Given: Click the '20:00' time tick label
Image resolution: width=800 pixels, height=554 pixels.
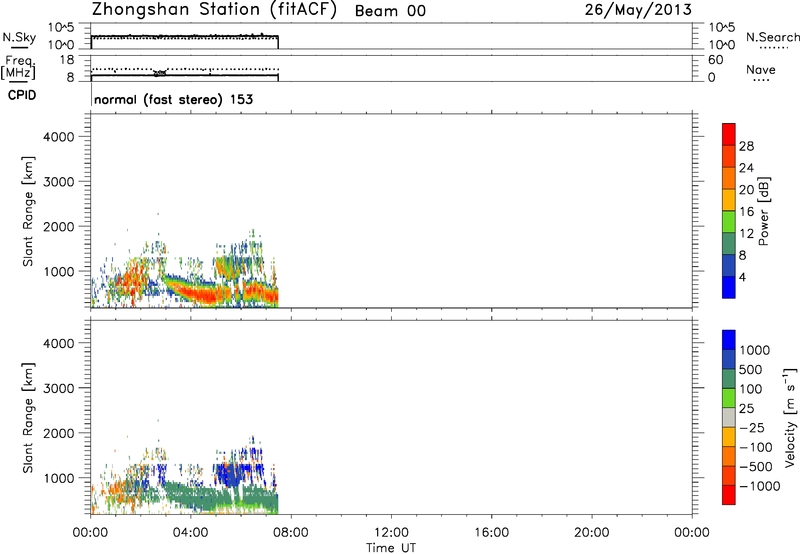Looking at the screenshot, I should click(x=591, y=533).
